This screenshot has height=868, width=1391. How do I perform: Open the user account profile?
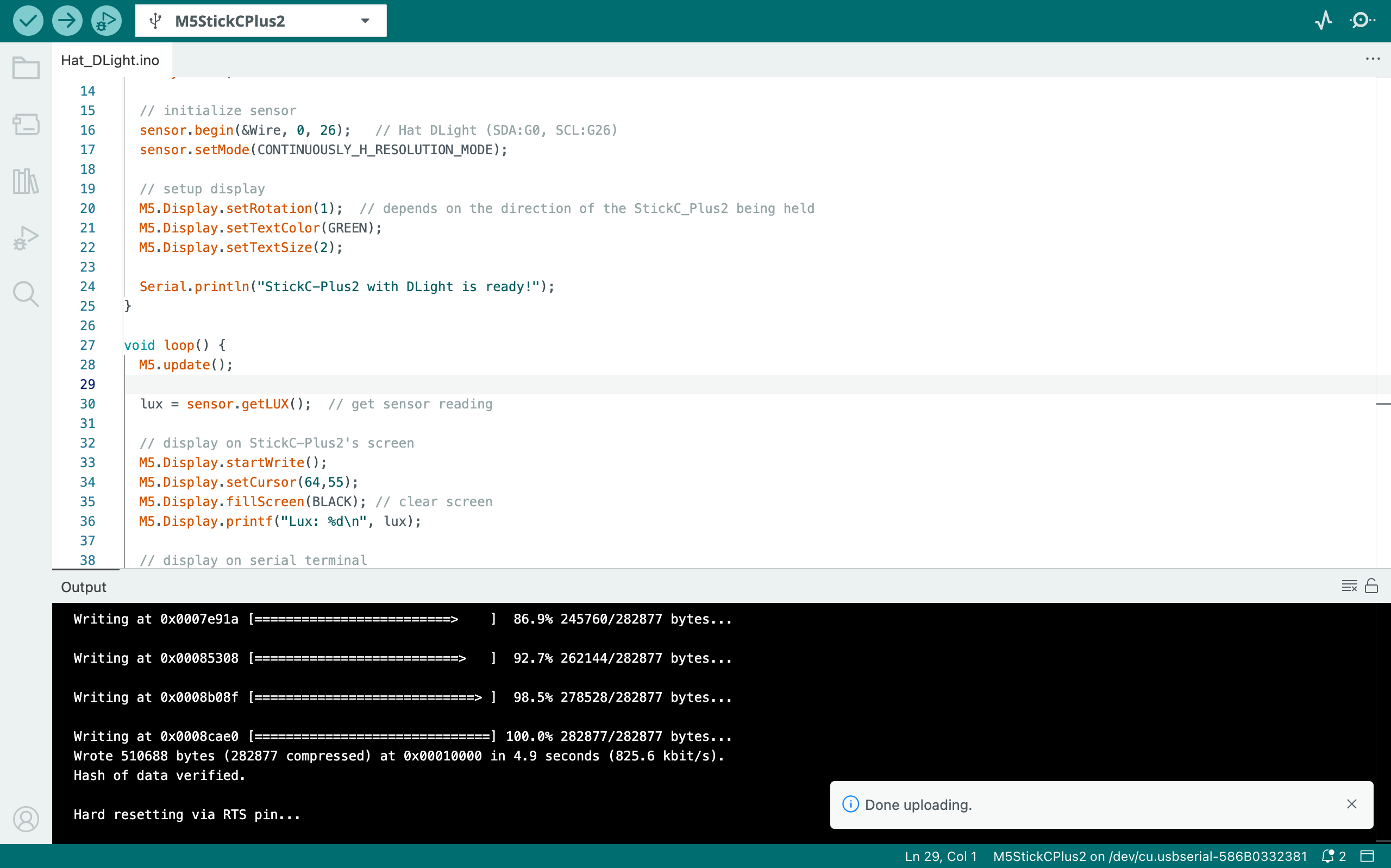[26, 819]
